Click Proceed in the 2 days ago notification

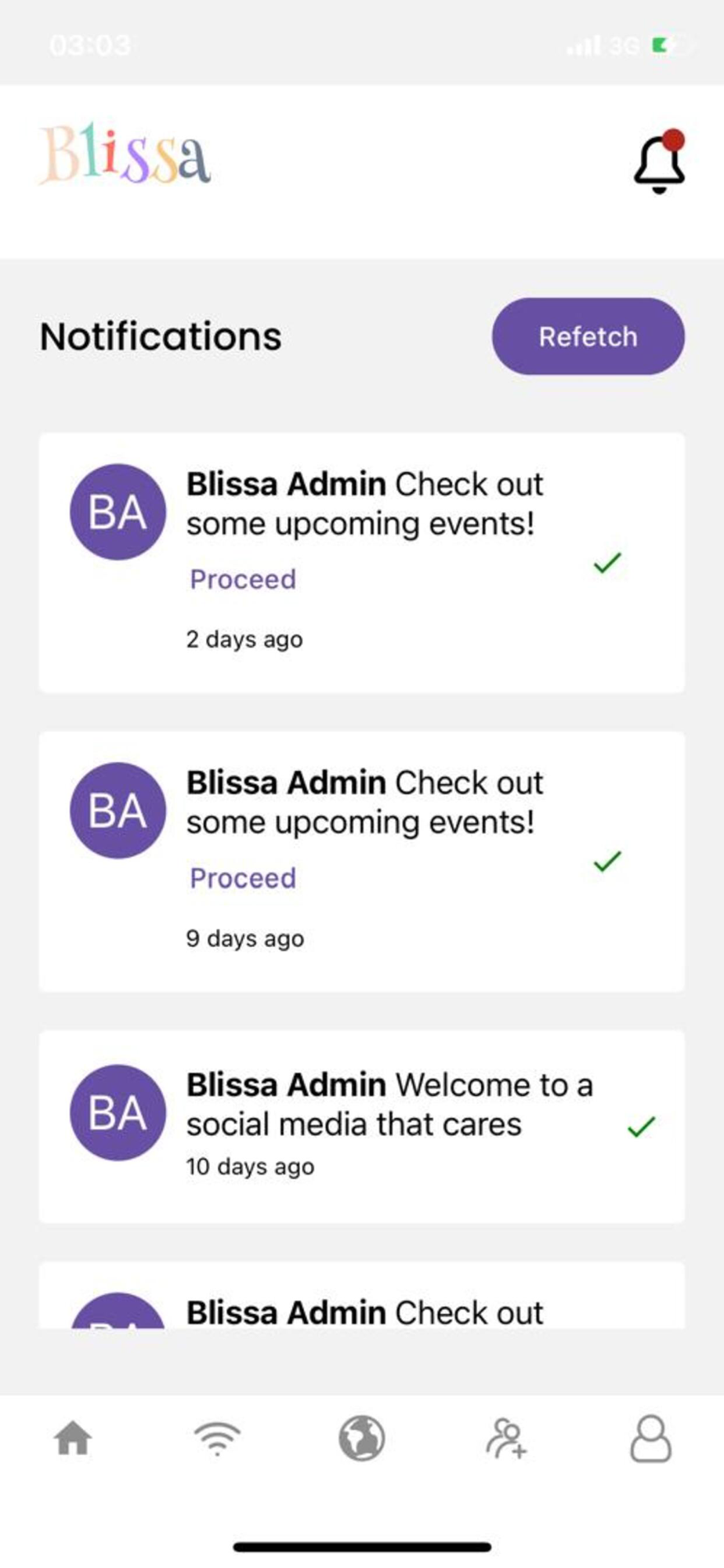(x=243, y=579)
